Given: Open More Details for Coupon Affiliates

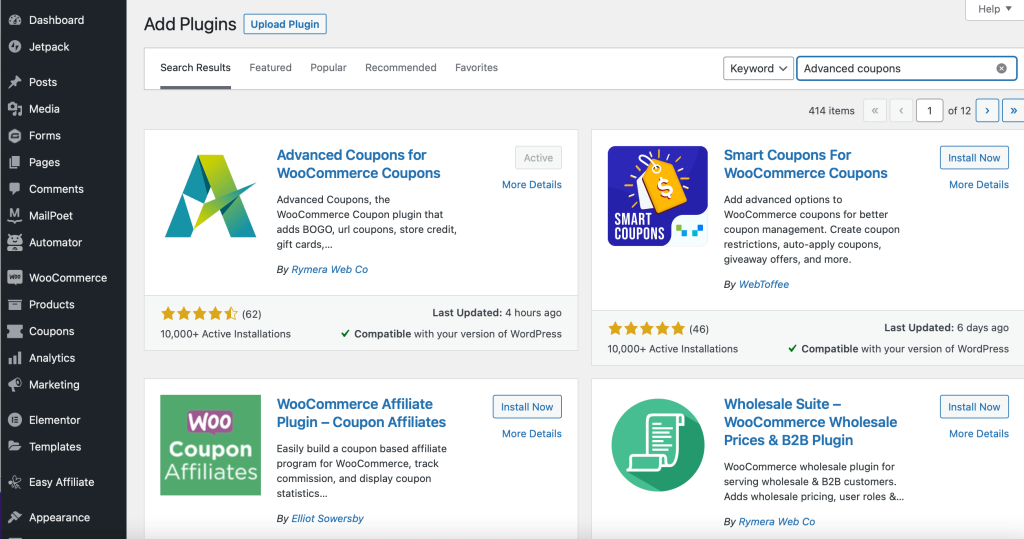Looking at the screenshot, I should coord(532,434).
